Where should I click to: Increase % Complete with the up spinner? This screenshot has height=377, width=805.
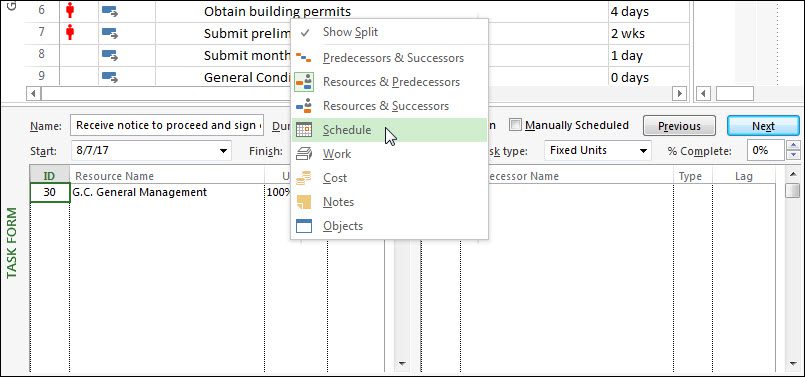[794, 145]
